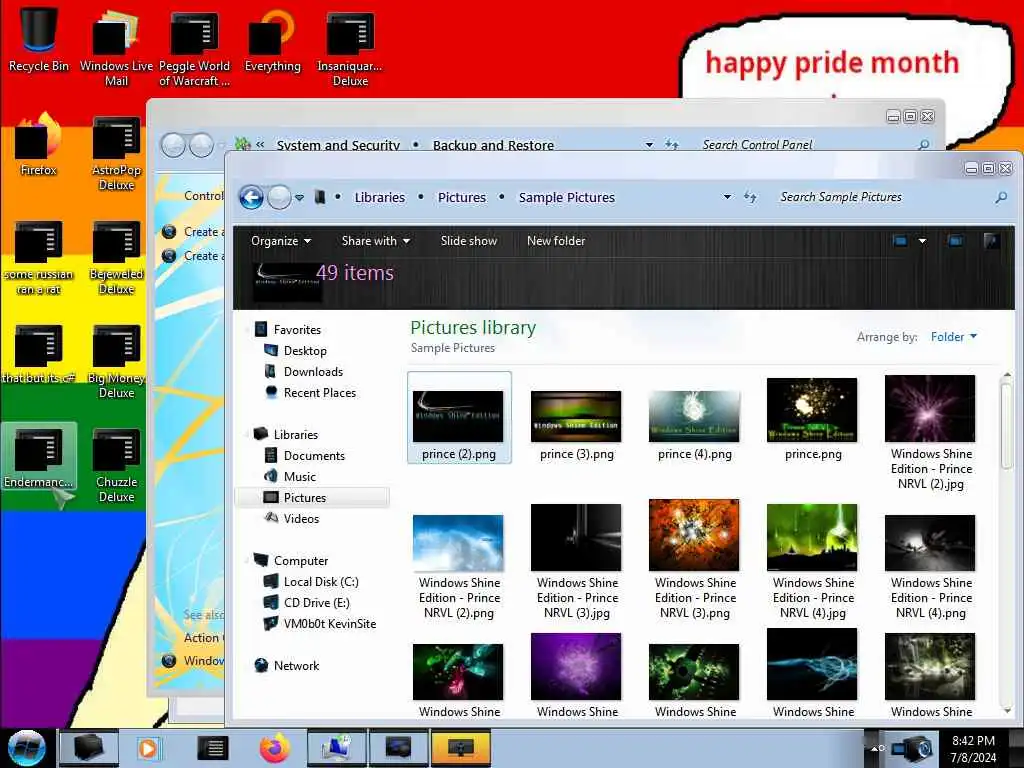Open Bejeweled Deluxe desktop icon
1024x768 pixels.
click(116, 256)
